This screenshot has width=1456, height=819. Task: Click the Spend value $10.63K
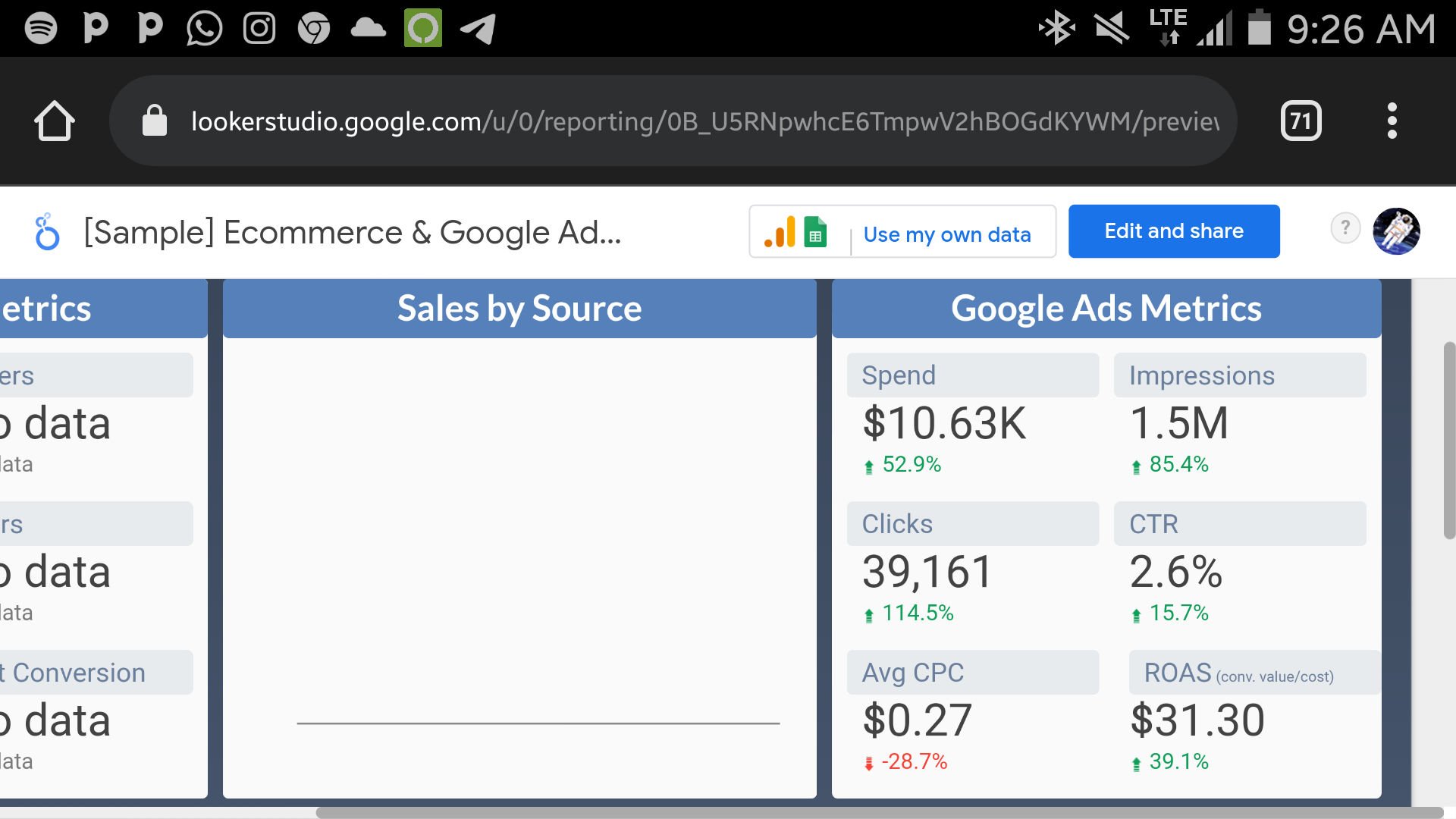[944, 422]
